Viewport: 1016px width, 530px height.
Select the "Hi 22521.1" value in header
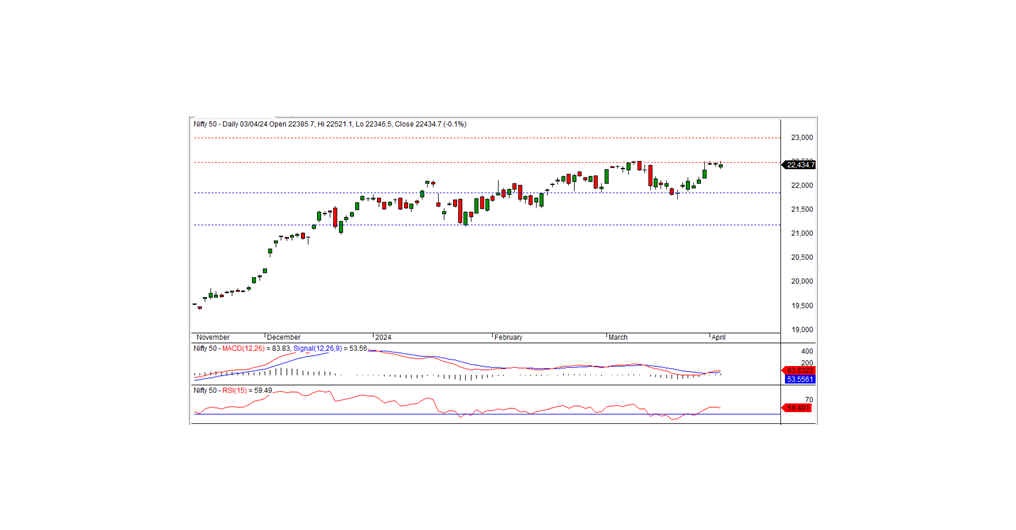334,124
